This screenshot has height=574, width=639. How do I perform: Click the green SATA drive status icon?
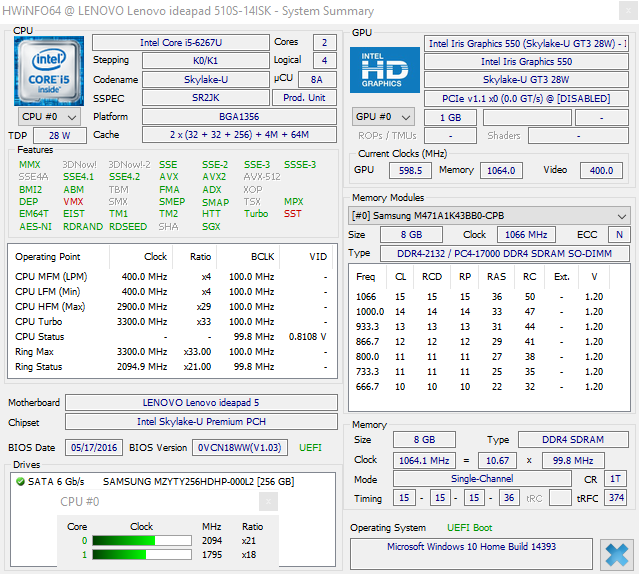pyautogui.click(x=20, y=482)
